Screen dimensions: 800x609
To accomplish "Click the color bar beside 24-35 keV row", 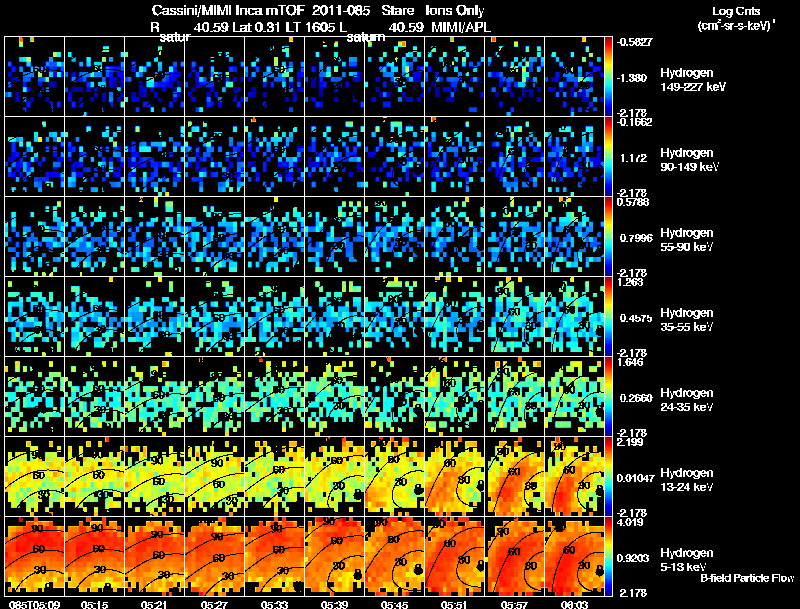I will (x=608, y=397).
